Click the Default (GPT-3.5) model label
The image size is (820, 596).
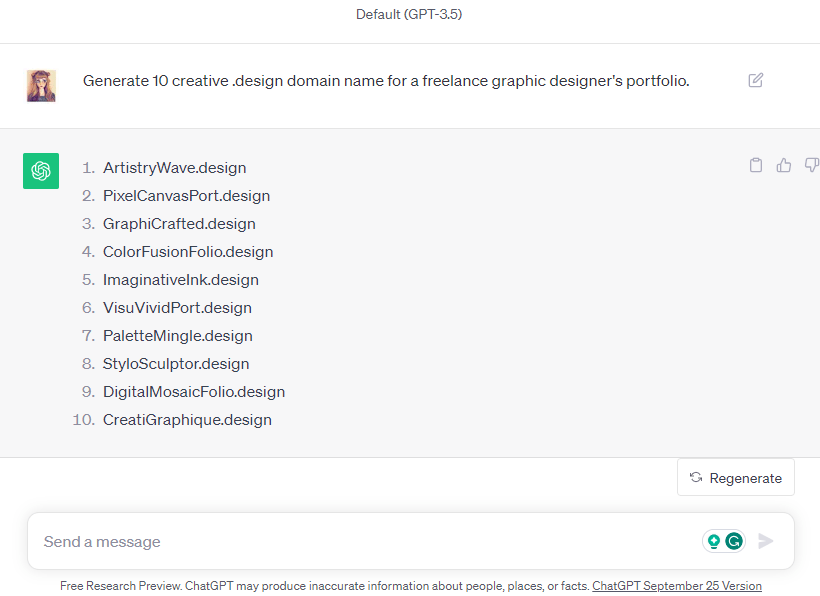click(409, 14)
